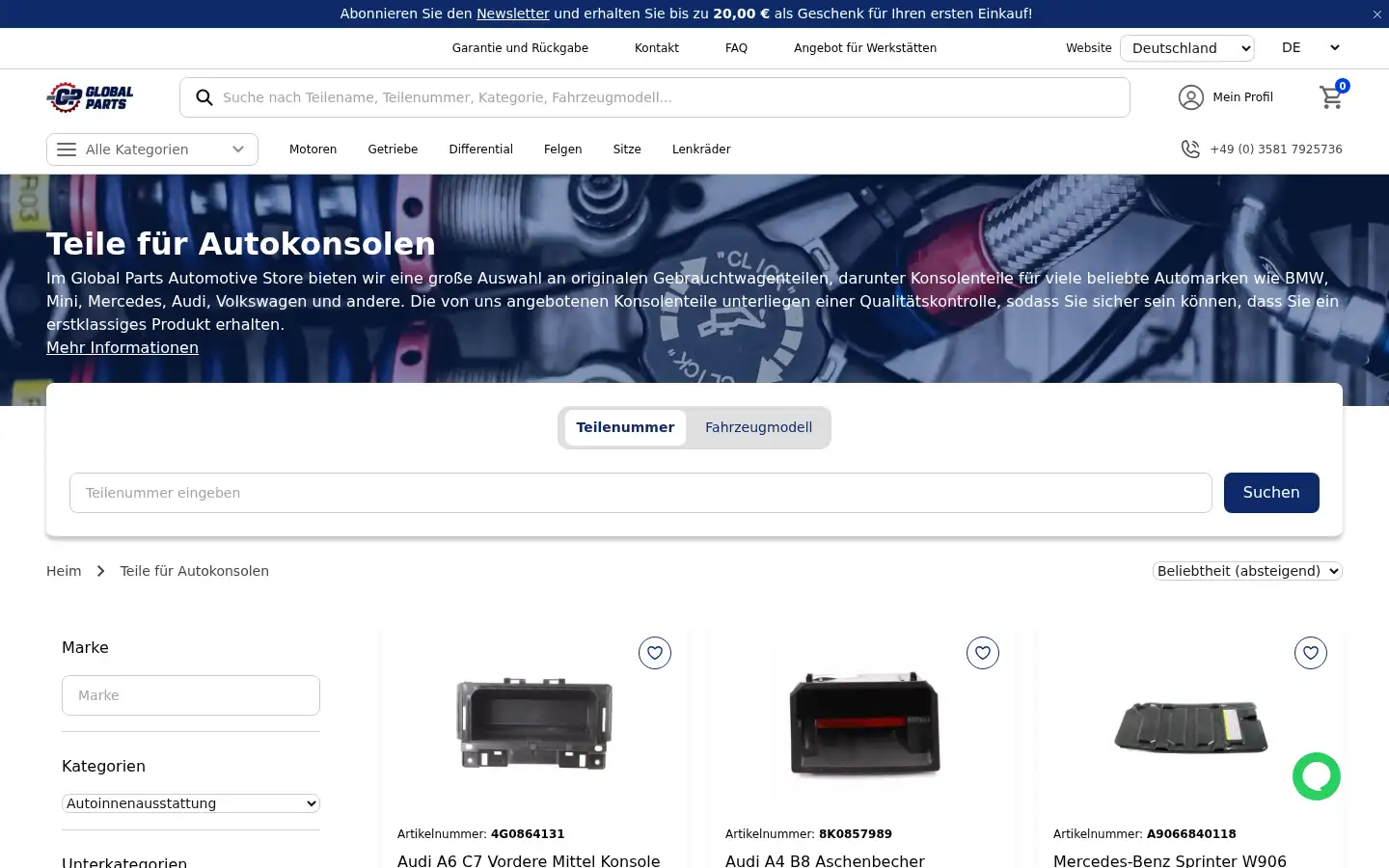
Task: Expand Alle Kategorien chevron
Action: pos(238,149)
